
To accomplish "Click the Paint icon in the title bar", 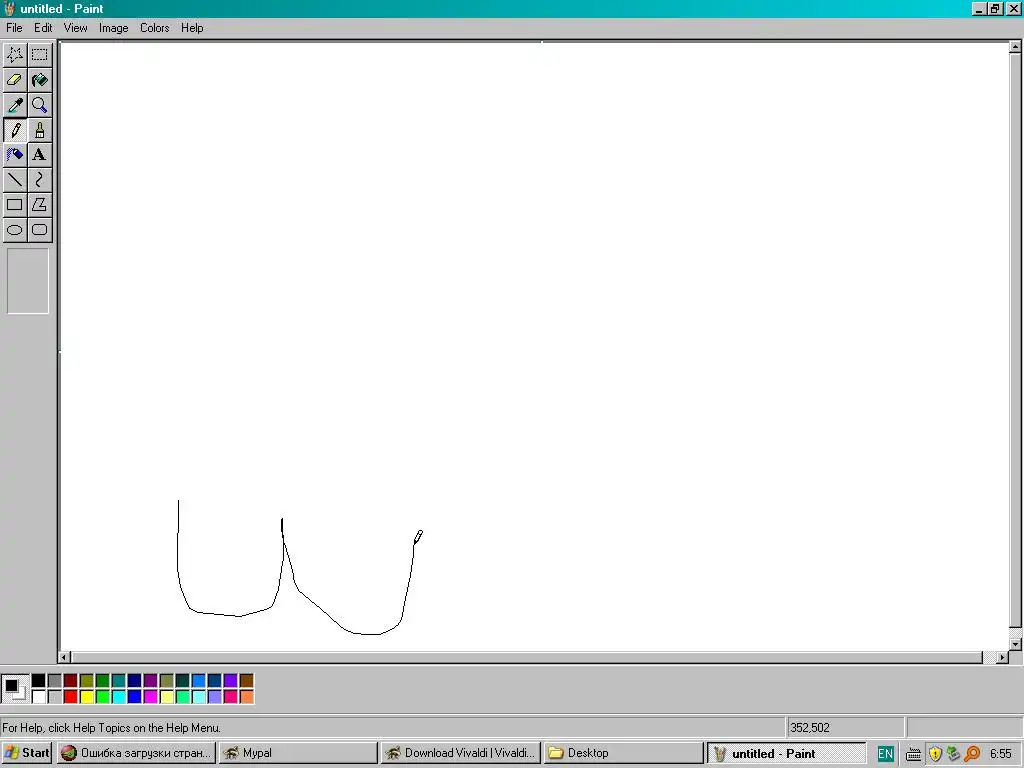I will pos(9,8).
